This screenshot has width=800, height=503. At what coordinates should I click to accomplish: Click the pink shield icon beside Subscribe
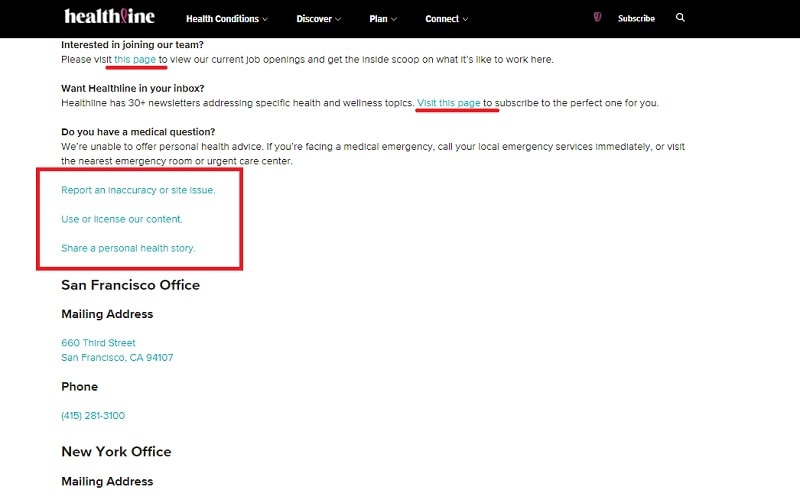[597, 17]
